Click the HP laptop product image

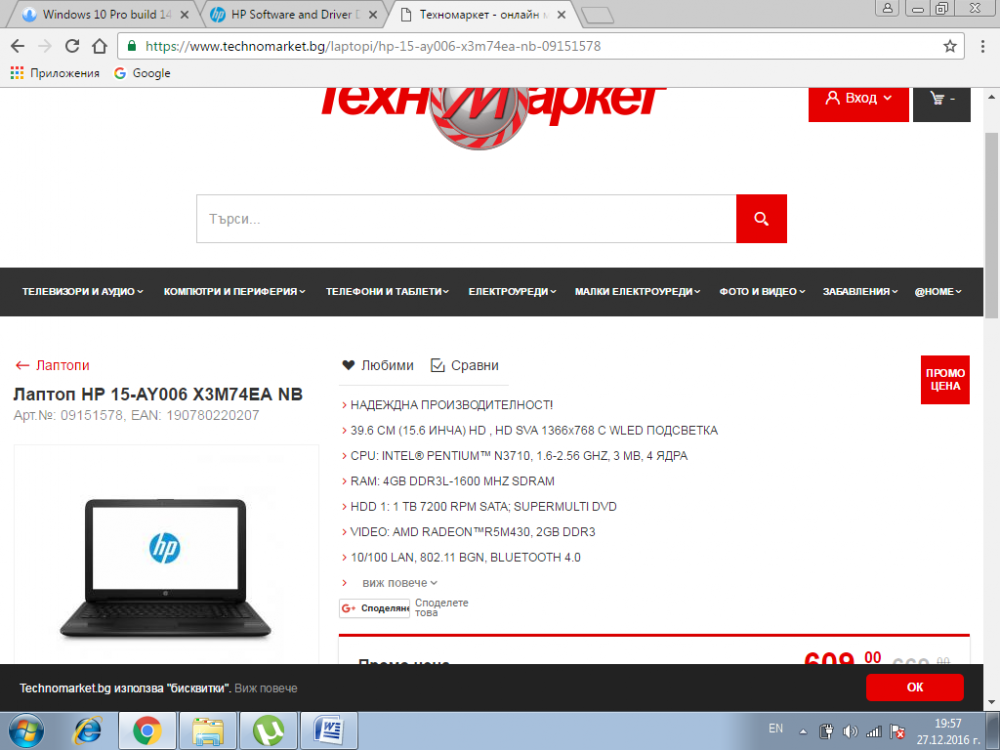(166, 568)
